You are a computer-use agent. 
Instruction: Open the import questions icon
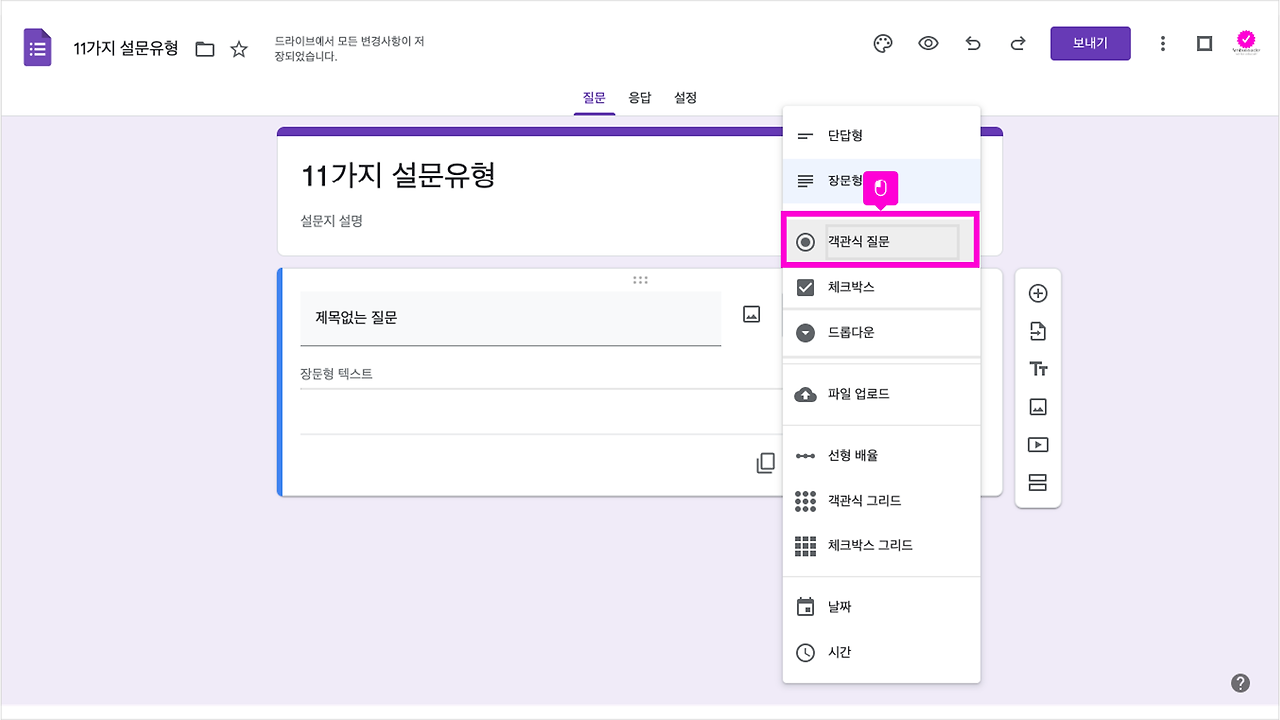pos(1038,330)
